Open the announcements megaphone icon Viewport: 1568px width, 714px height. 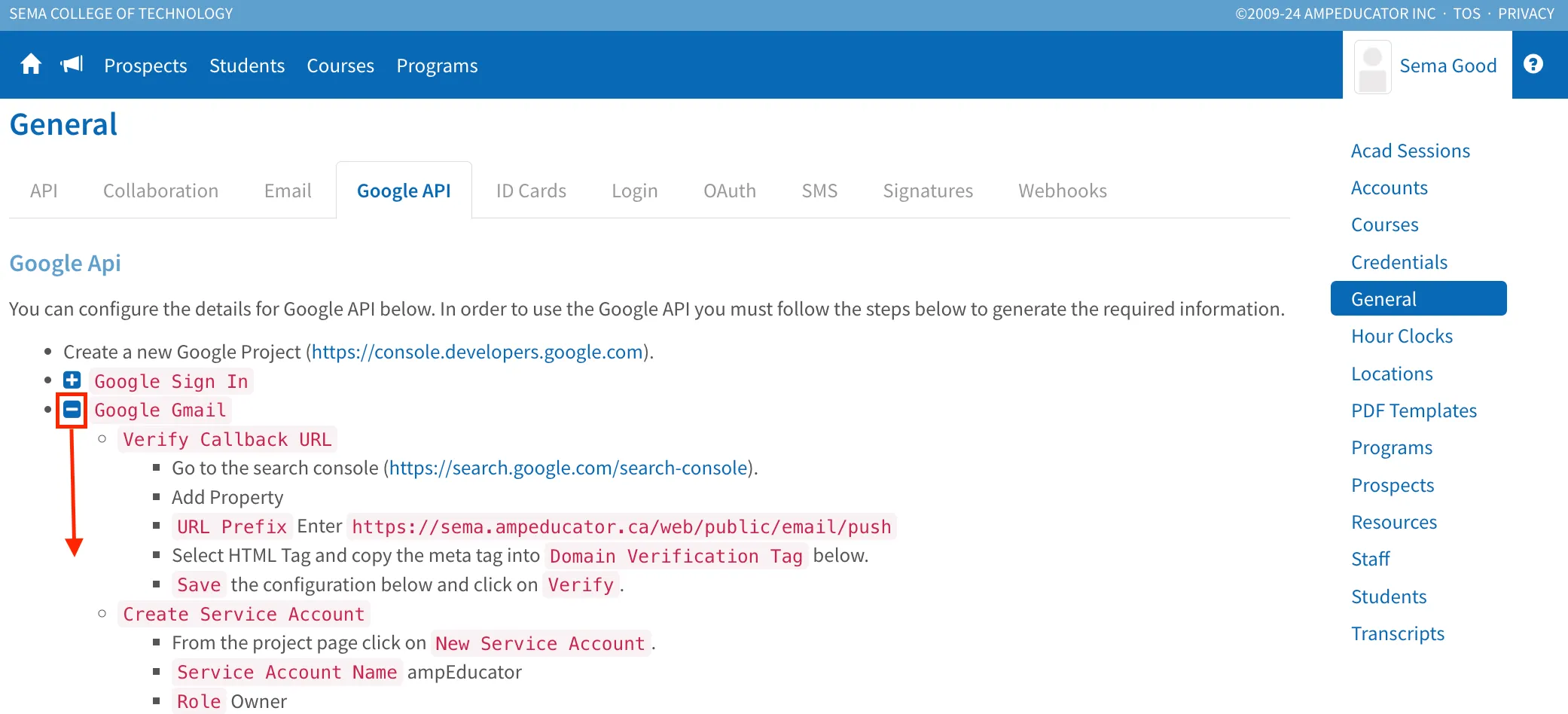pos(72,65)
